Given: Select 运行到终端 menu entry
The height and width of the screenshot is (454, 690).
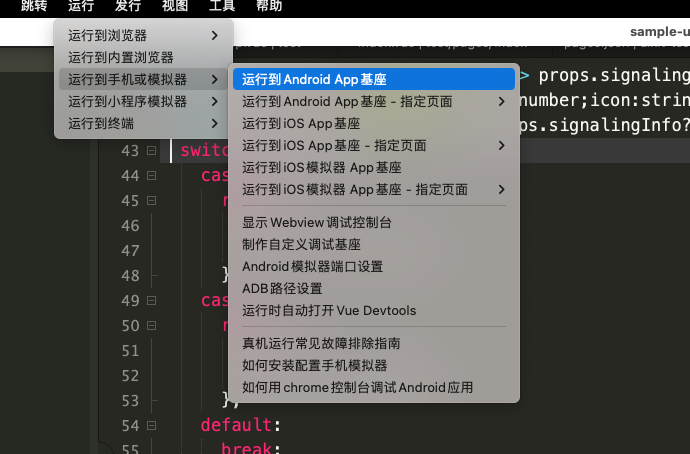Looking at the screenshot, I should (x=143, y=123).
